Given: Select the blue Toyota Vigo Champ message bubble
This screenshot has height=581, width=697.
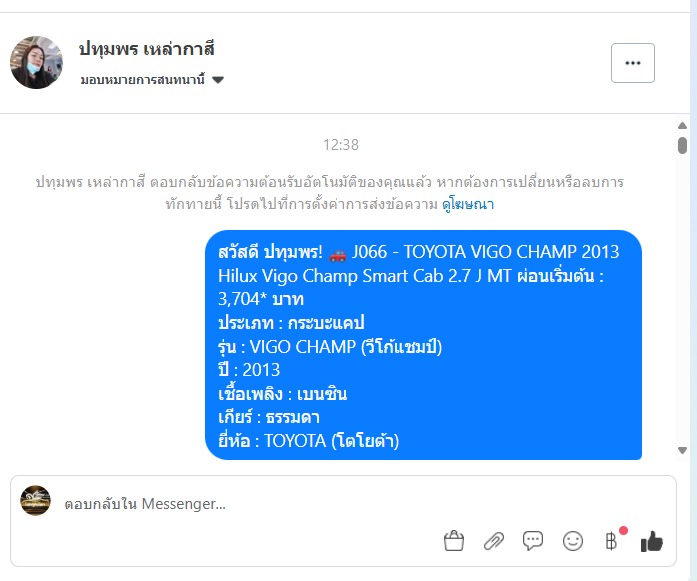Looking at the screenshot, I should tap(423, 345).
